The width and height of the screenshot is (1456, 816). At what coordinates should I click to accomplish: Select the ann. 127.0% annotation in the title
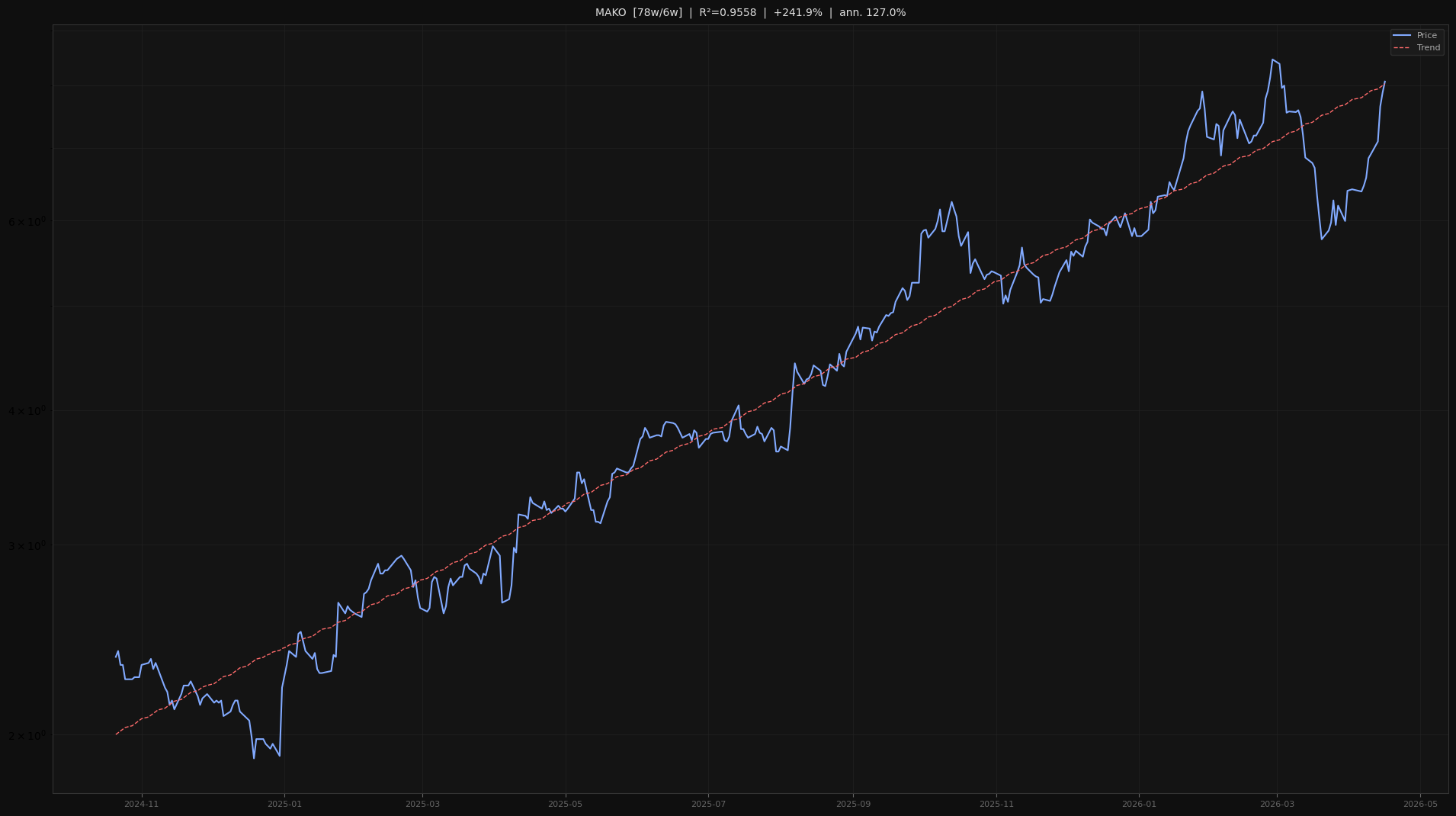tap(872, 12)
